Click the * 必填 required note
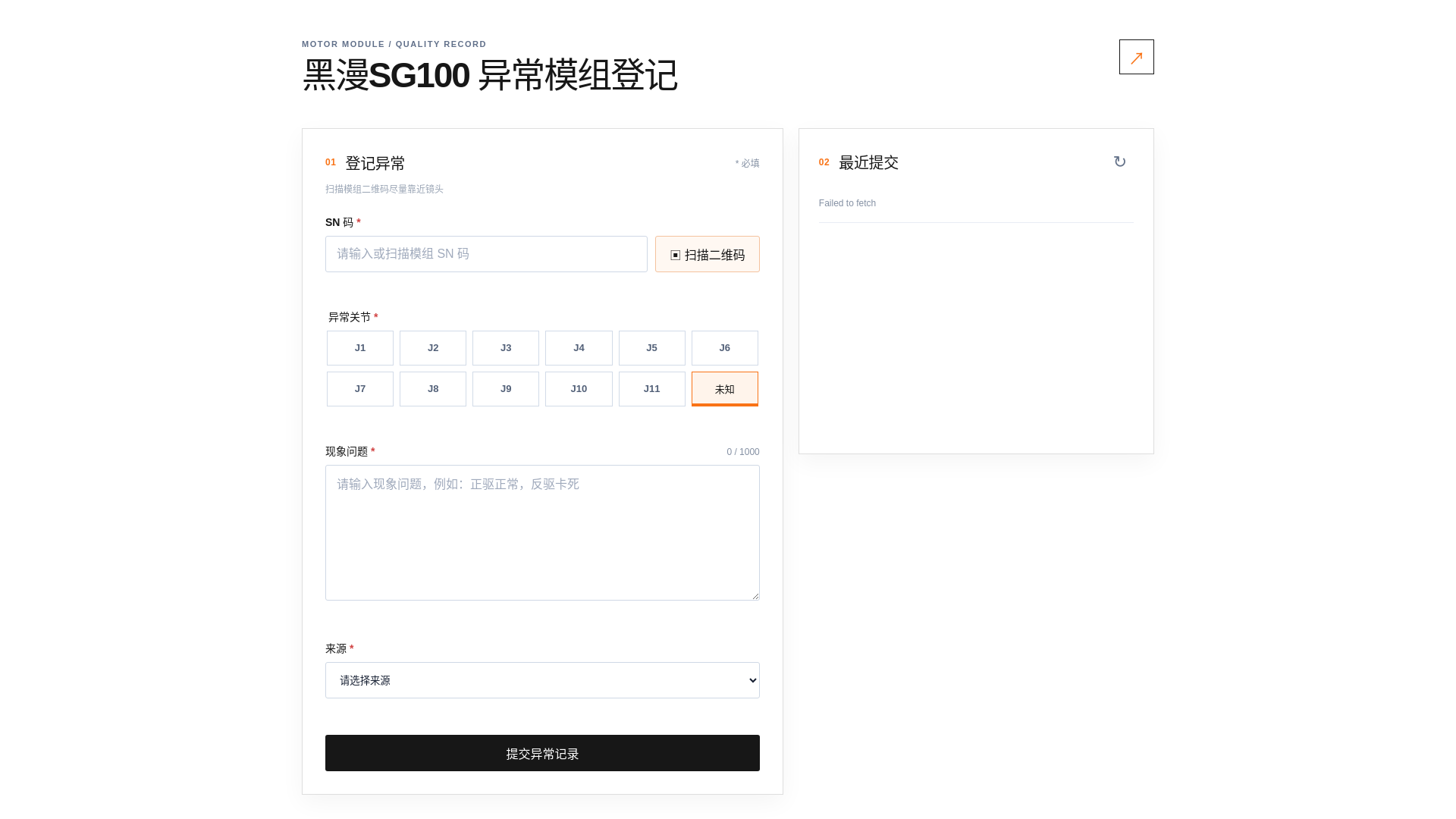Viewport: 1456px width, 819px height. point(747,163)
